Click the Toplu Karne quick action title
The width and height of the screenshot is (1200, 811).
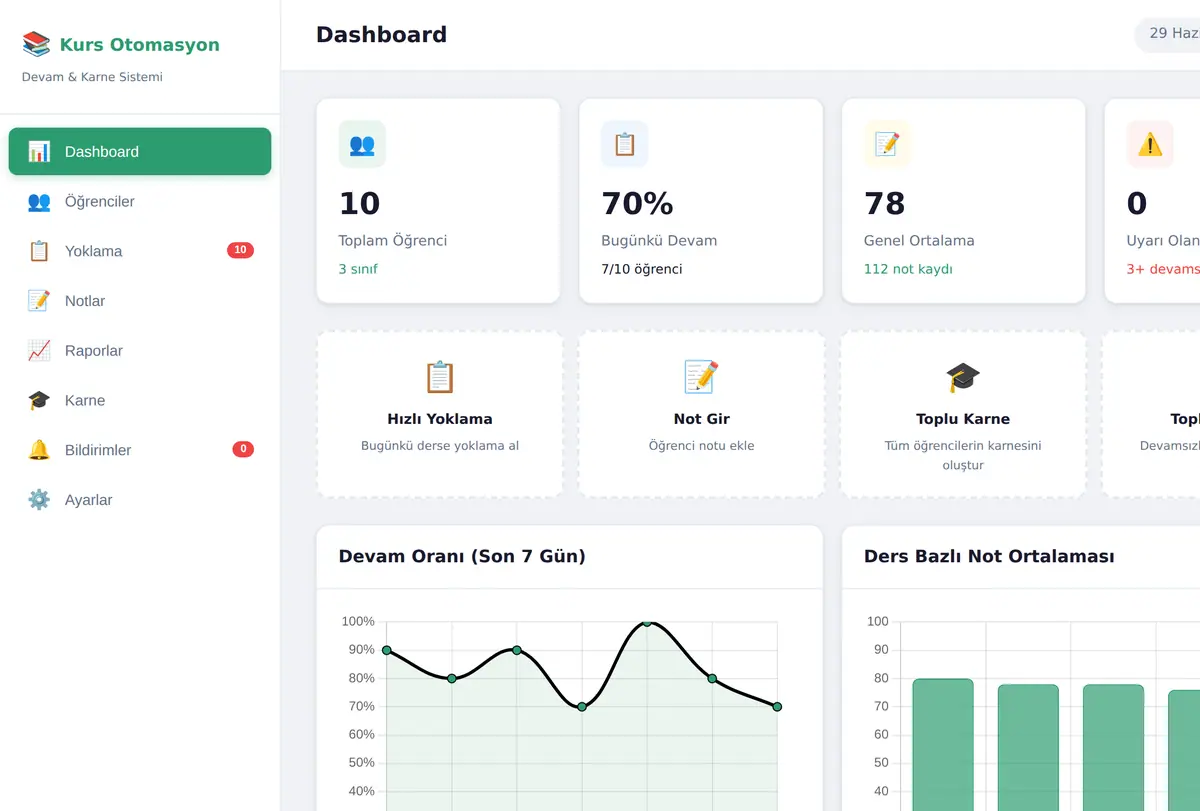coord(963,419)
